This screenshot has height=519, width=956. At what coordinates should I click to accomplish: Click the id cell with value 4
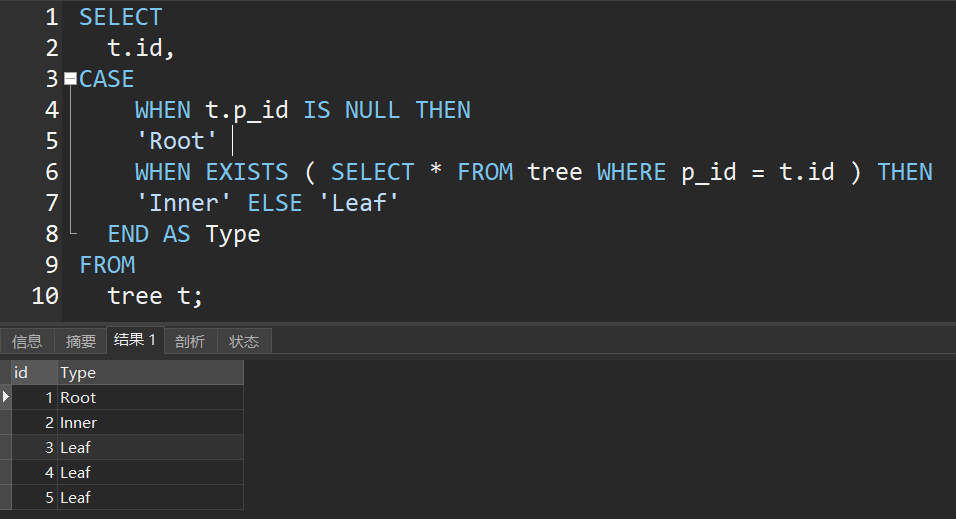[33, 472]
